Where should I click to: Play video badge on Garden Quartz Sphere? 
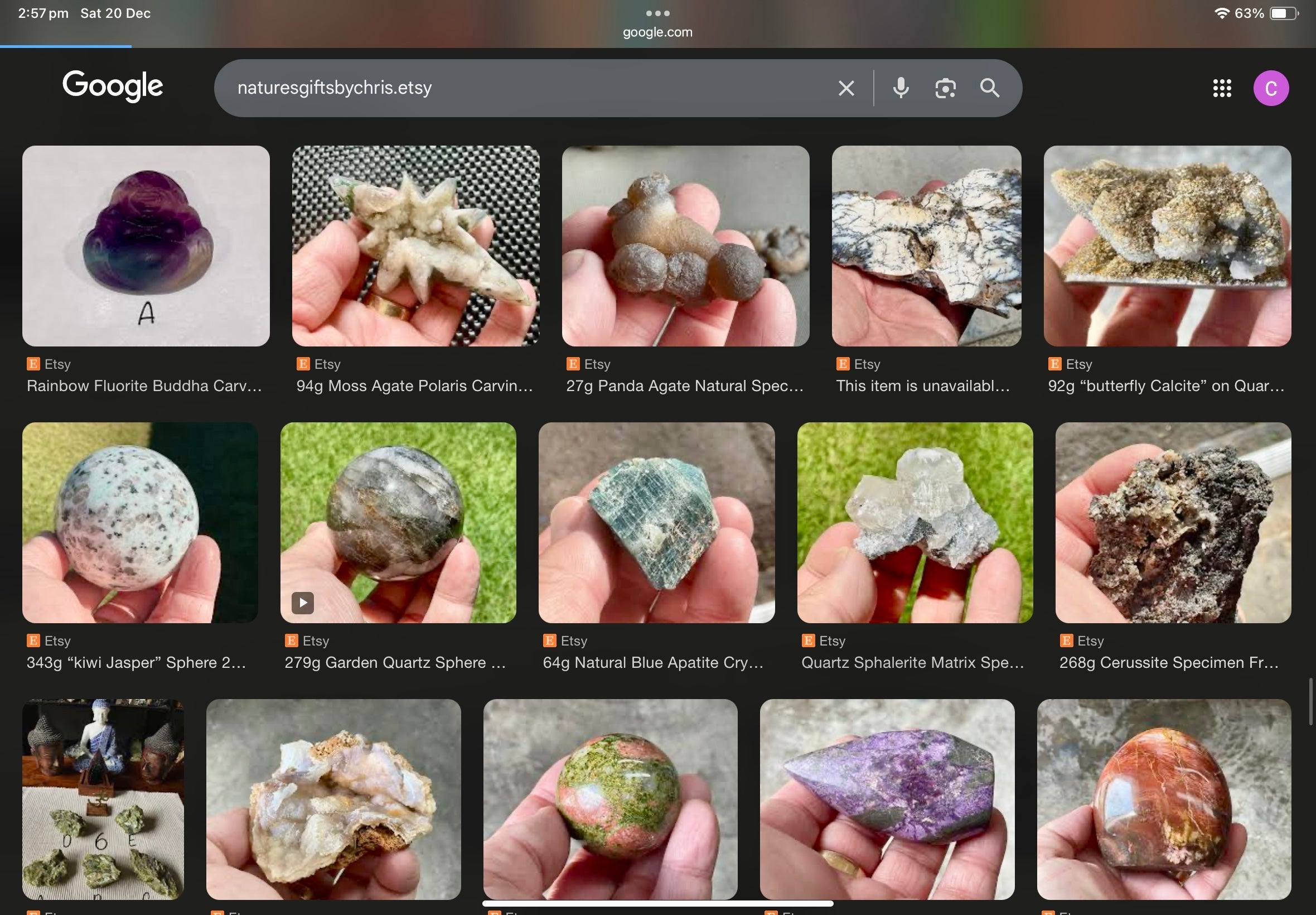pos(302,603)
